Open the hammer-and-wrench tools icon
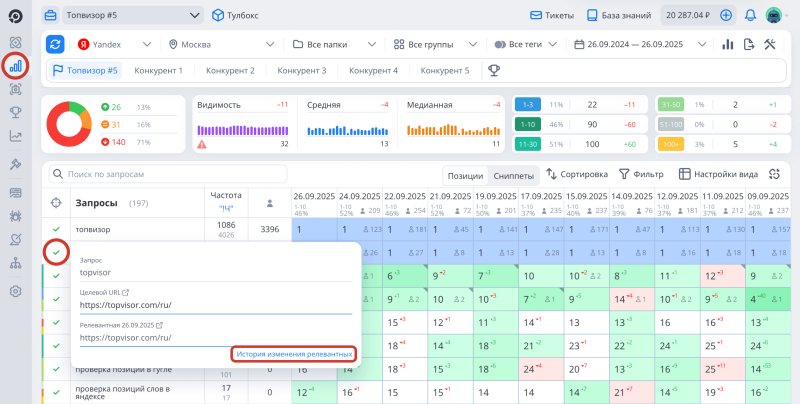The width and height of the screenshot is (800, 404). (770, 44)
